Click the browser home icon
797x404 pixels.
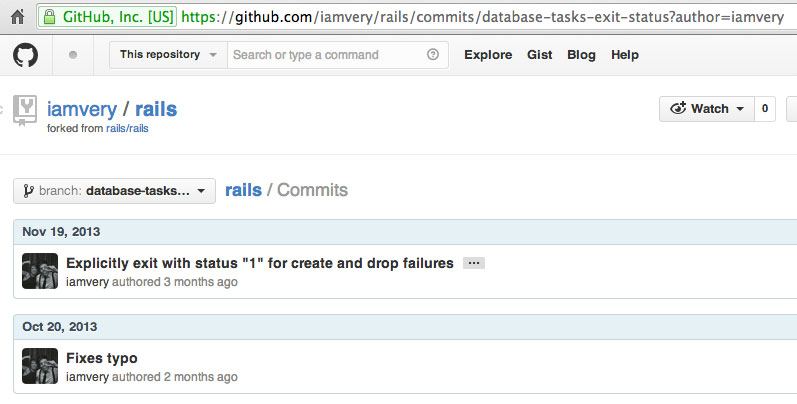tap(17, 17)
